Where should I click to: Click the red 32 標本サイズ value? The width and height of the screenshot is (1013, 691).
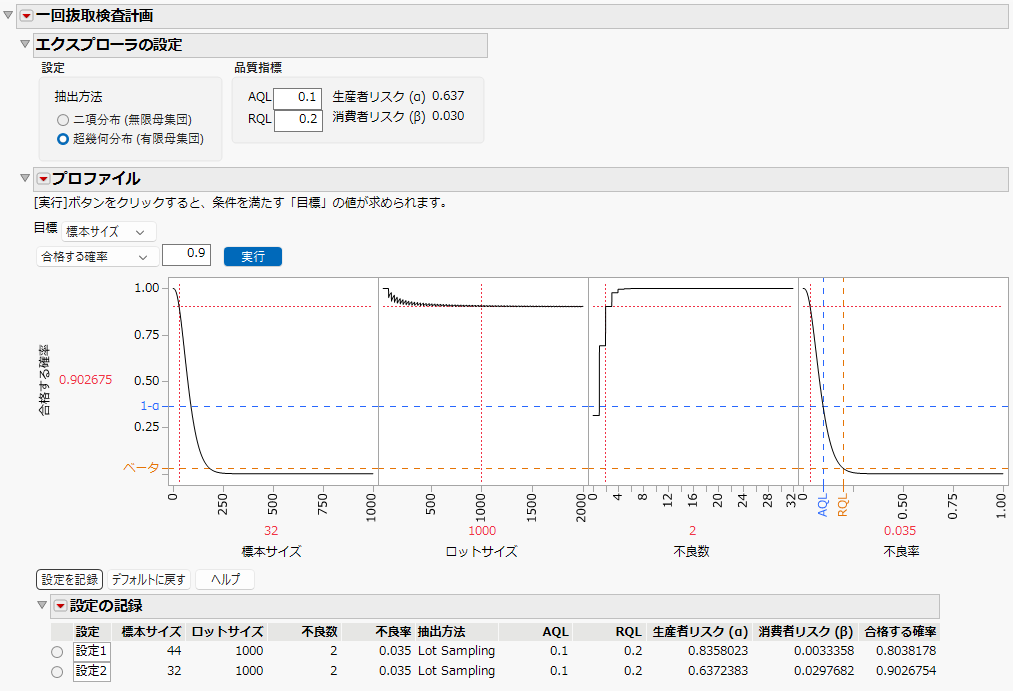271,531
